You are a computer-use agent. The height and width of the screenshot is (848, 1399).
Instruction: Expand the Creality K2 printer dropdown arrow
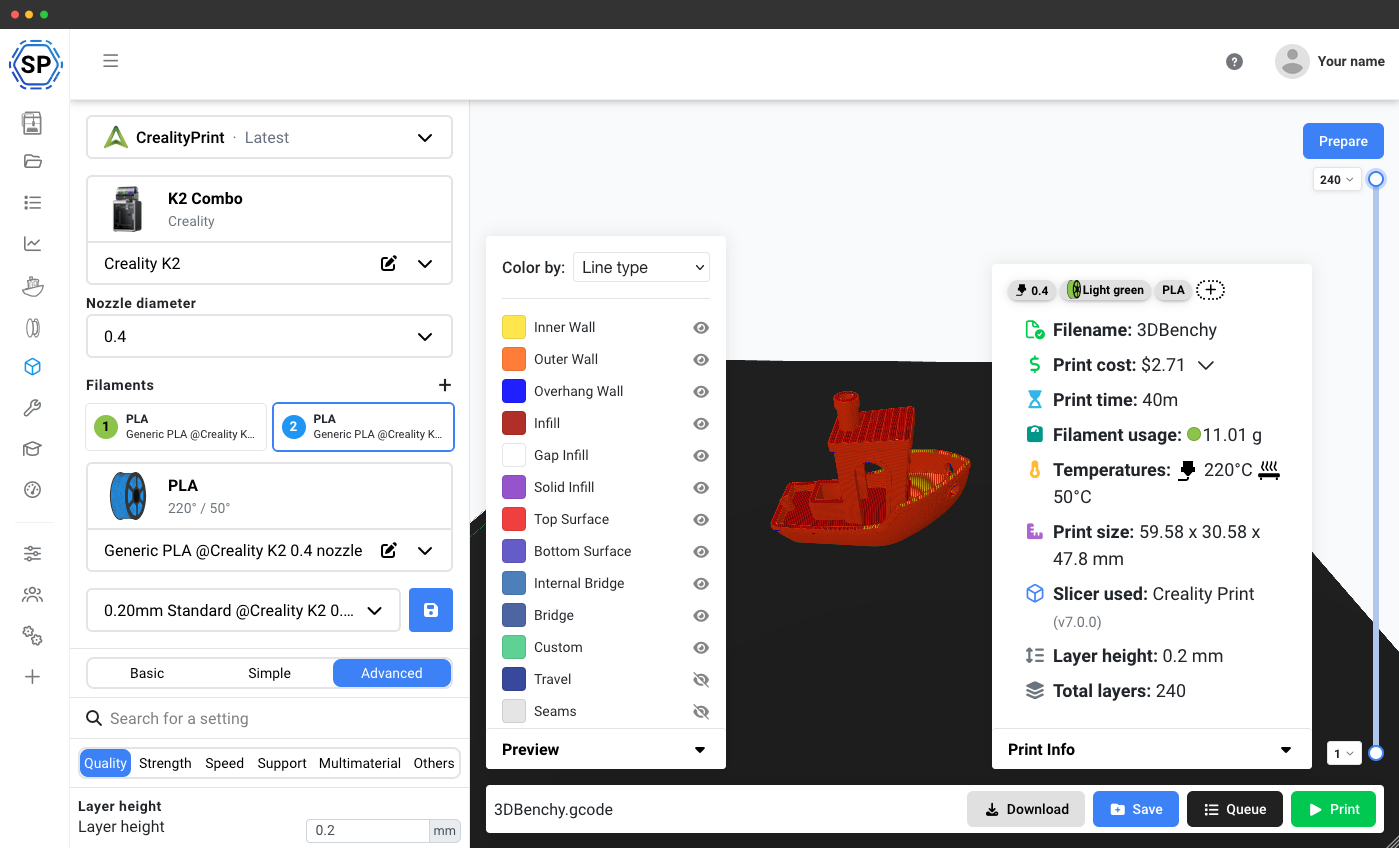point(425,264)
